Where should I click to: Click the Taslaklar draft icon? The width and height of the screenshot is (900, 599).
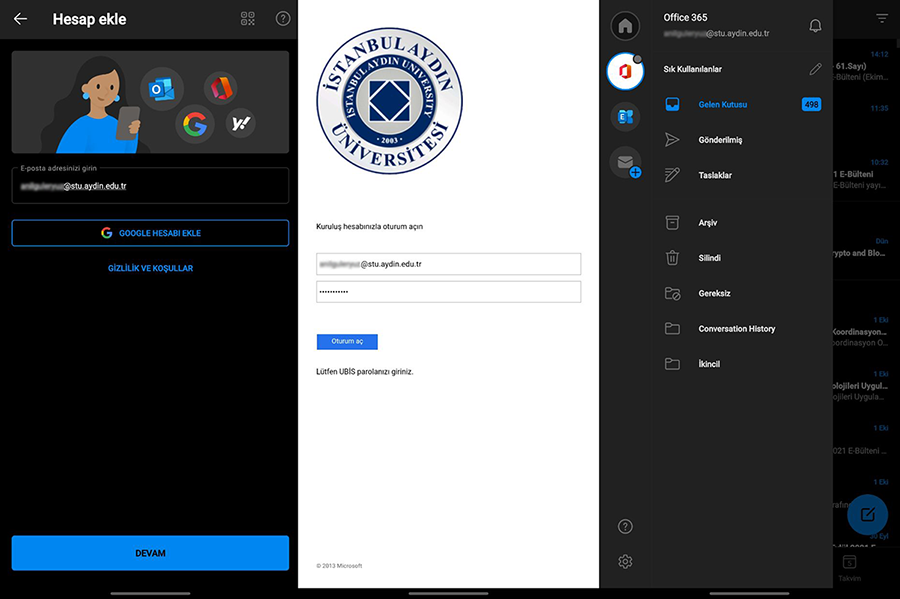tap(672, 175)
